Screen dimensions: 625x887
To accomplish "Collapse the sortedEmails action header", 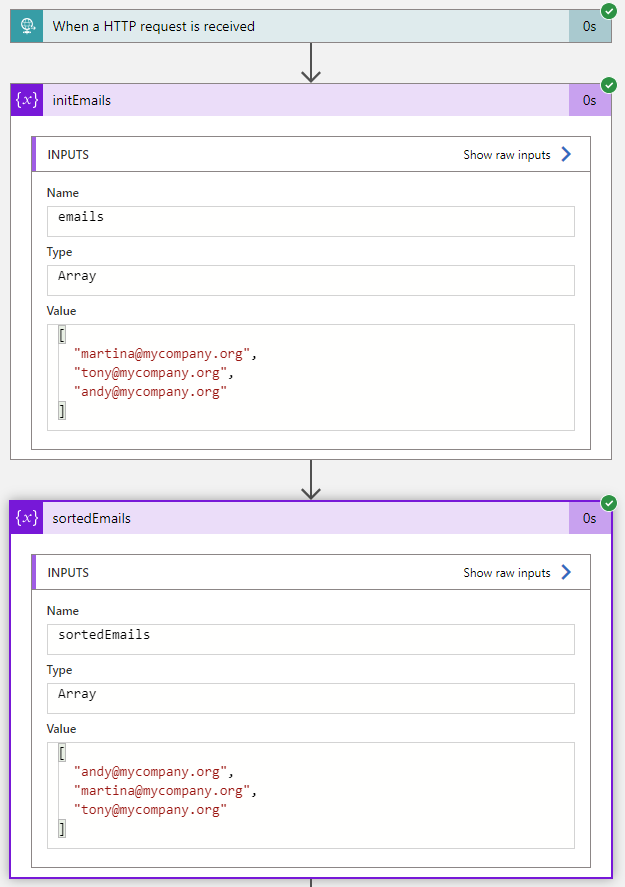I will click(x=300, y=518).
